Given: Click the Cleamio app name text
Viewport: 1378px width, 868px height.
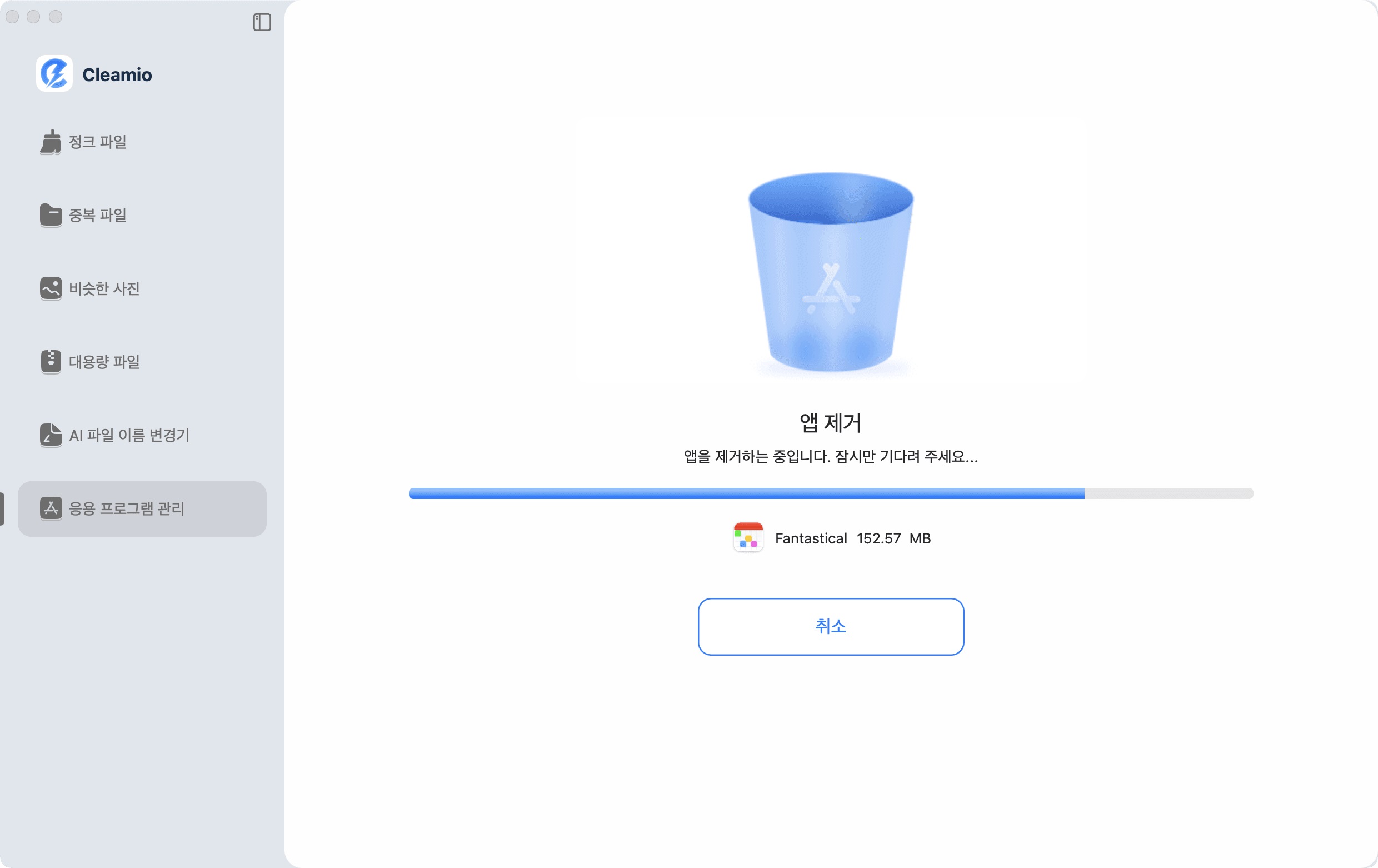Looking at the screenshot, I should coord(117,74).
